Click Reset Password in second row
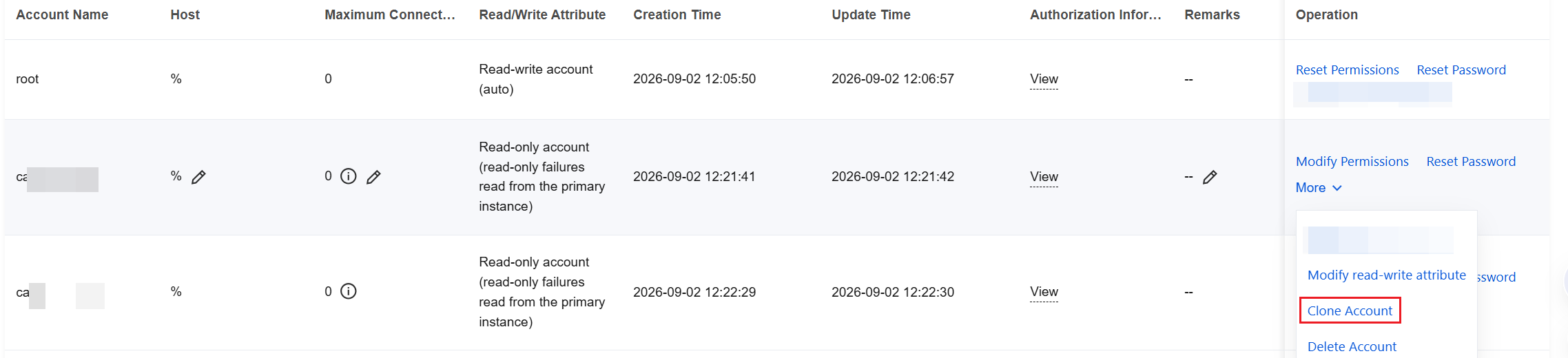 pyautogui.click(x=1471, y=161)
